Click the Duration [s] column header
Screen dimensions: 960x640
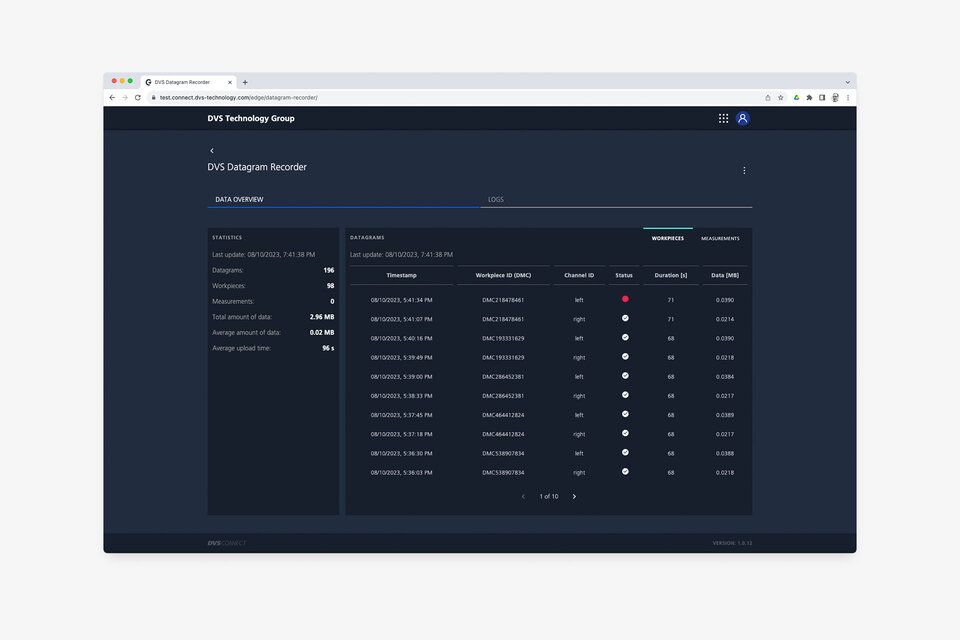(x=671, y=275)
